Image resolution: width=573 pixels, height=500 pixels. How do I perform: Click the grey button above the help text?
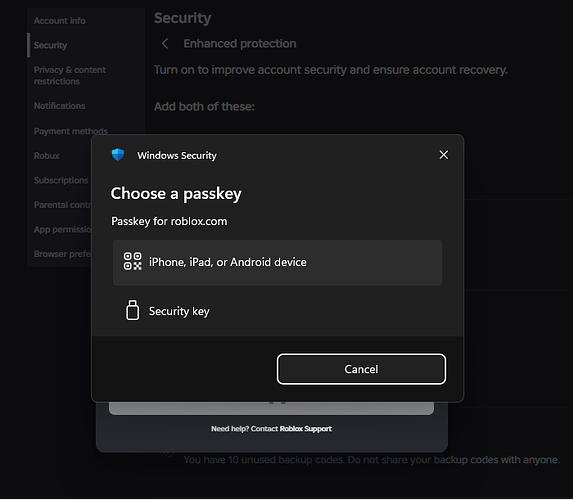coord(272,408)
